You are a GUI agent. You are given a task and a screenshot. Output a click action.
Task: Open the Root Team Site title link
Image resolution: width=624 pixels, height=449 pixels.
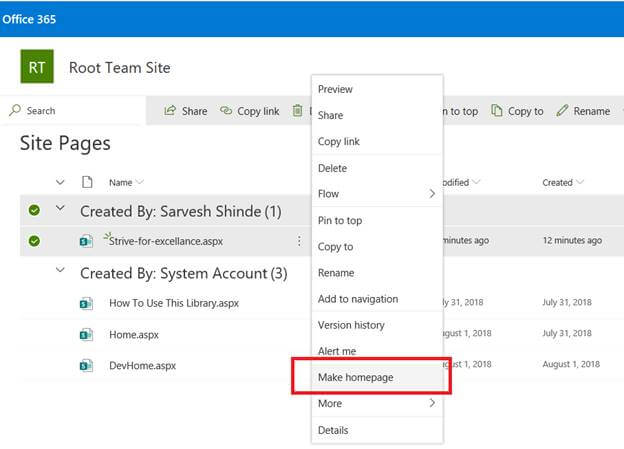tap(120, 68)
